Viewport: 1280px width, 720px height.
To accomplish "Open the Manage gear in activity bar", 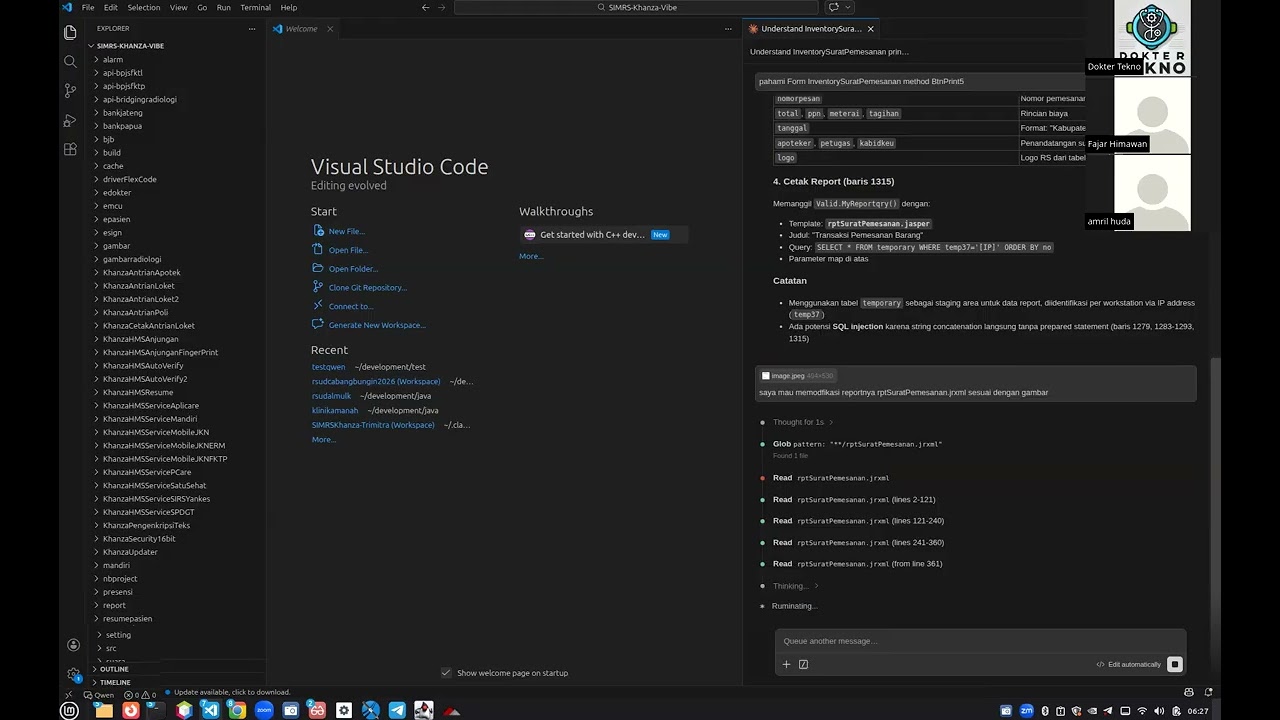I will 73,674.
